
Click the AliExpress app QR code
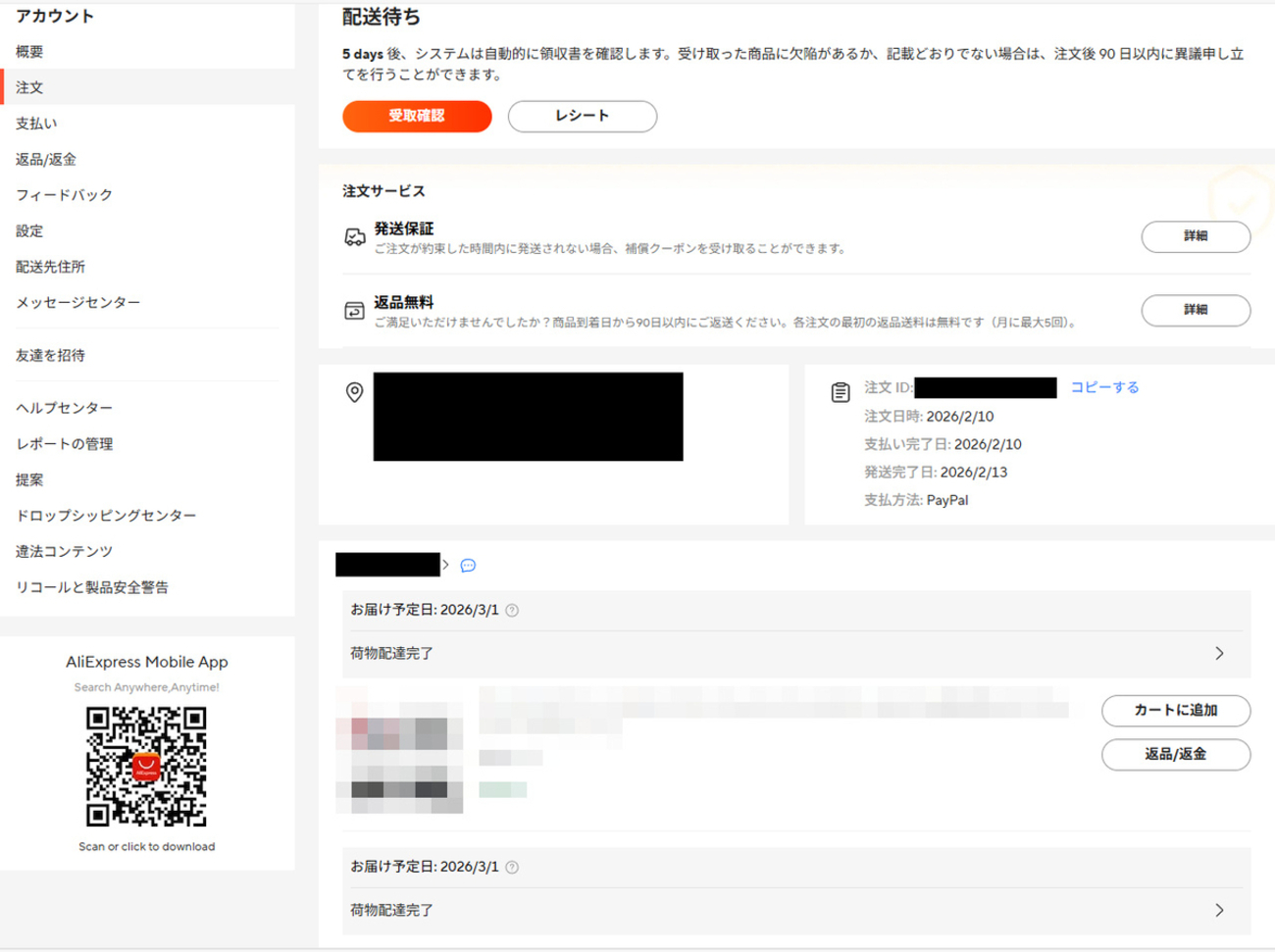(146, 767)
